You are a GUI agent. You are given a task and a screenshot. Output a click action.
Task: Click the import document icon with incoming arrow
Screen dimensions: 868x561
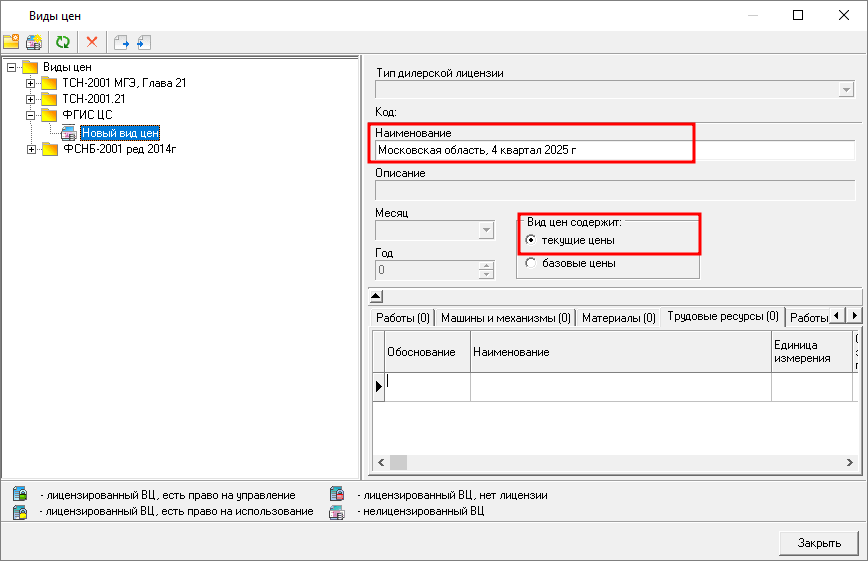click(x=142, y=42)
